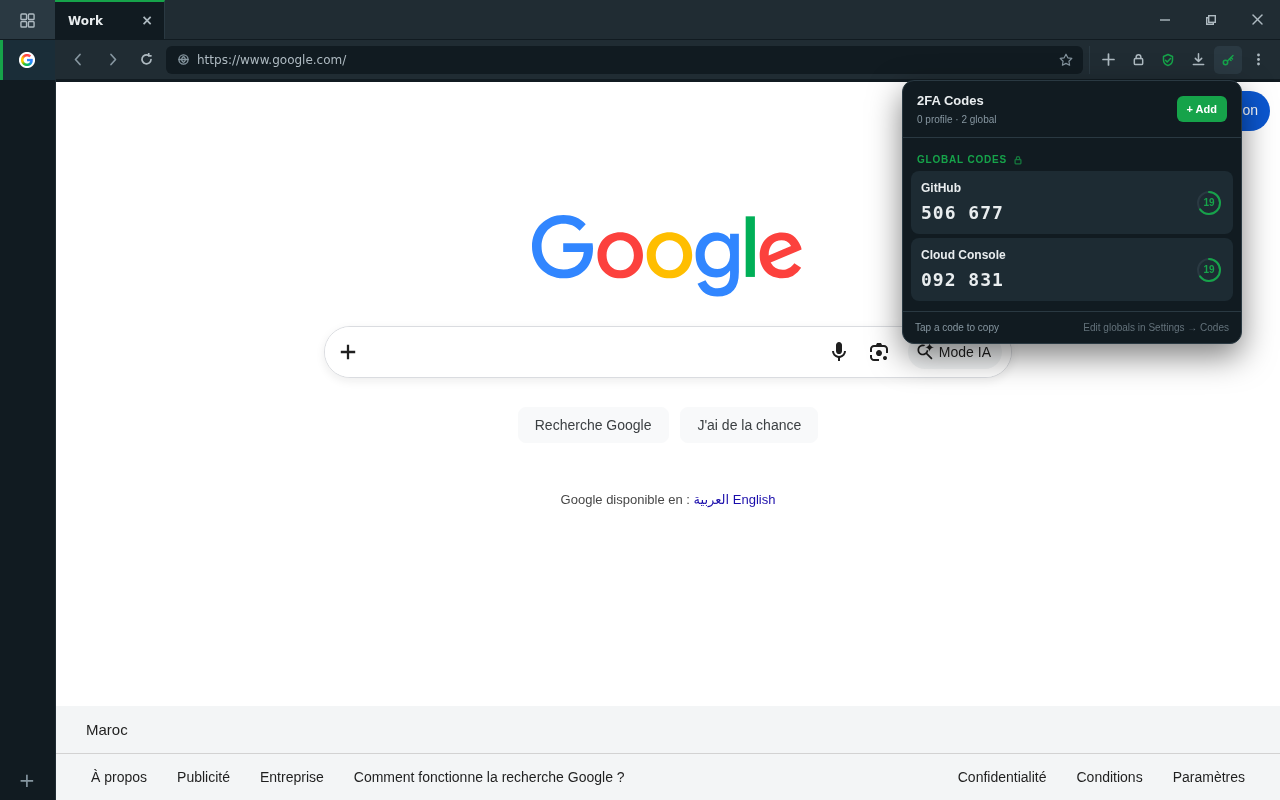The width and height of the screenshot is (1280, 800).
Task: Click the Mode IA button
Action: (x=955, y=352)
